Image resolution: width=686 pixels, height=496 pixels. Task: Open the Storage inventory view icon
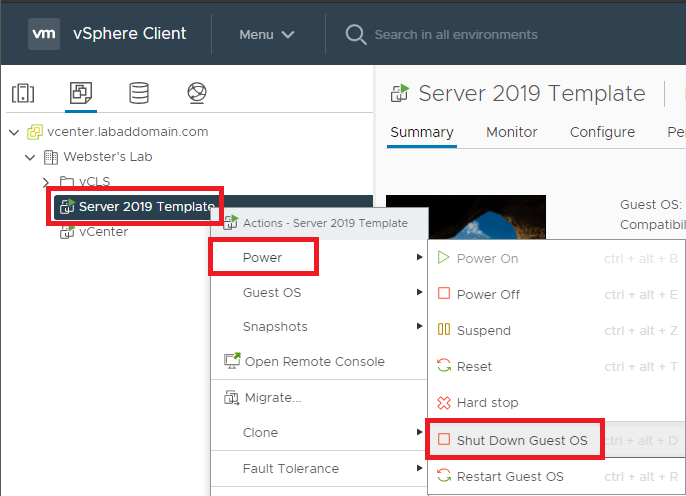[139, 94]
